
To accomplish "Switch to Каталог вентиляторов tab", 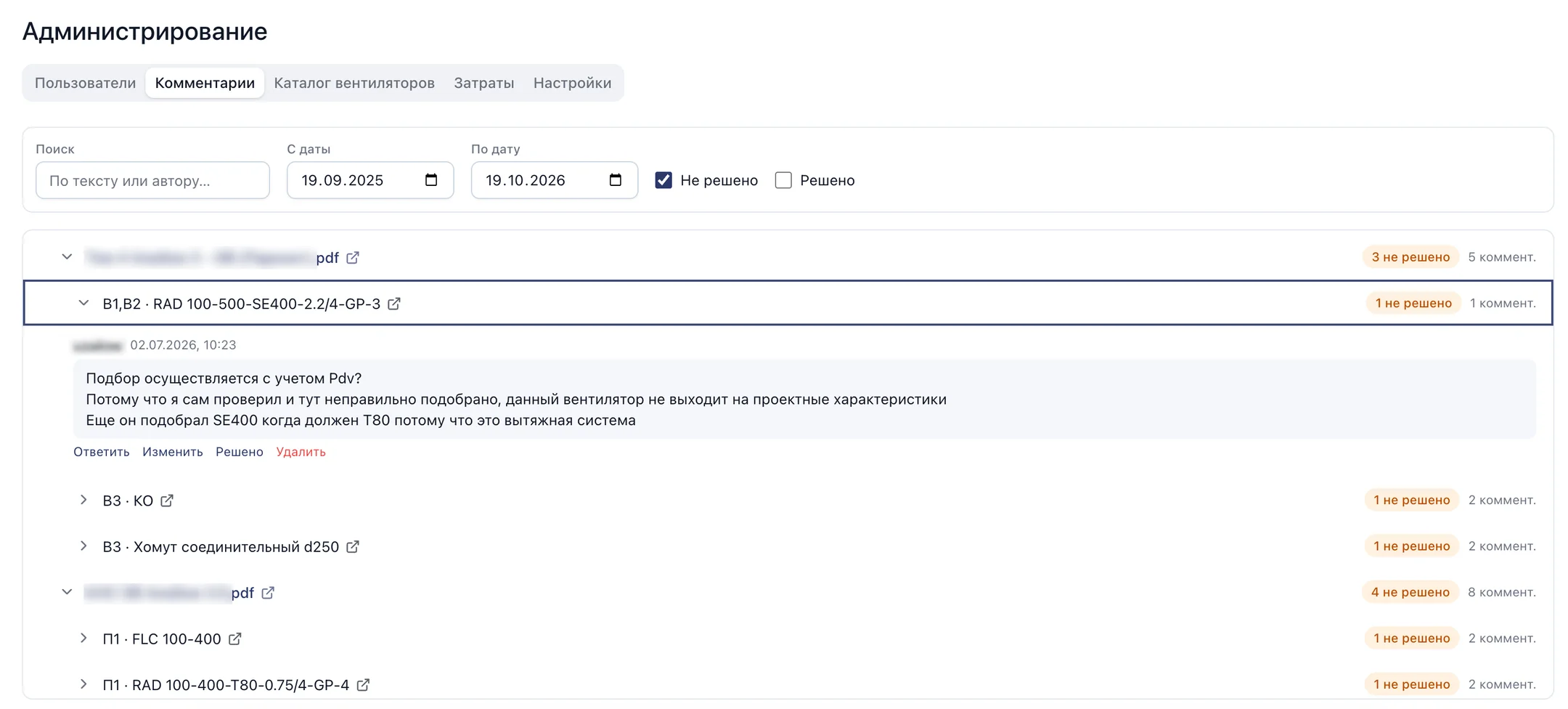I will pos(354,83).
